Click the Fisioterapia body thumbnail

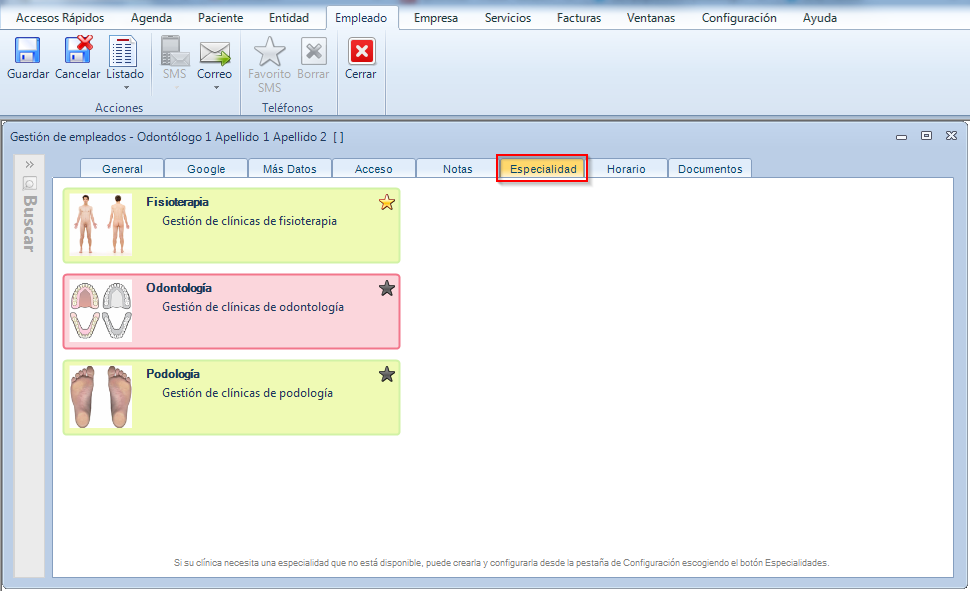point(101,224)
